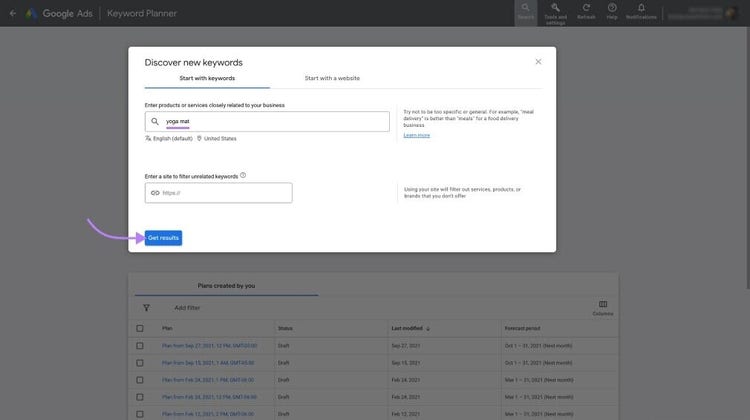Click the Keyword Planner title text
750x420 pixels.
click(x=142, y=13)
